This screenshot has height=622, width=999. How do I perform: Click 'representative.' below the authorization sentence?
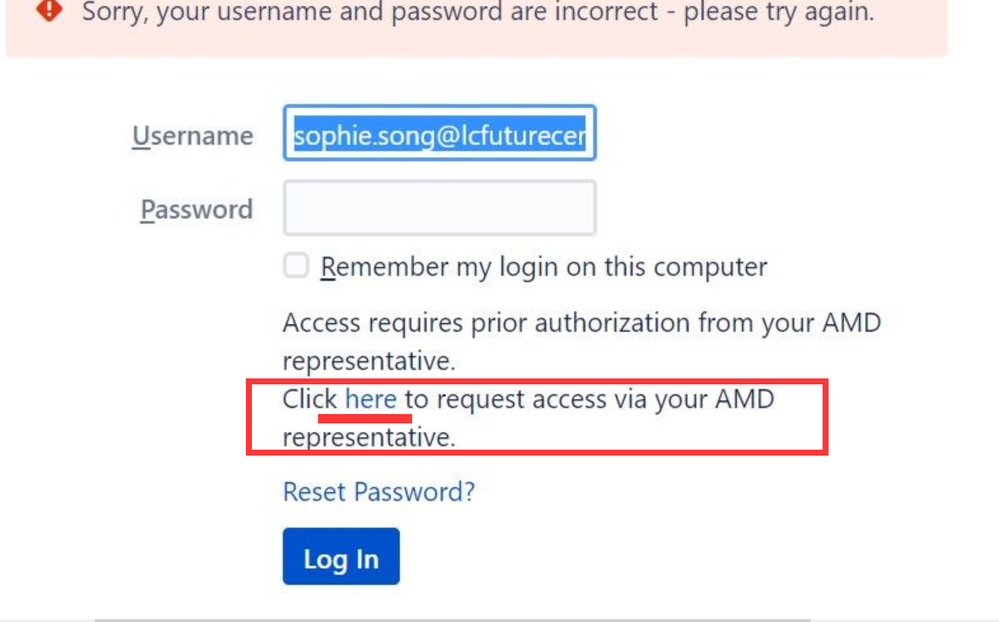(x=370, y=361)
